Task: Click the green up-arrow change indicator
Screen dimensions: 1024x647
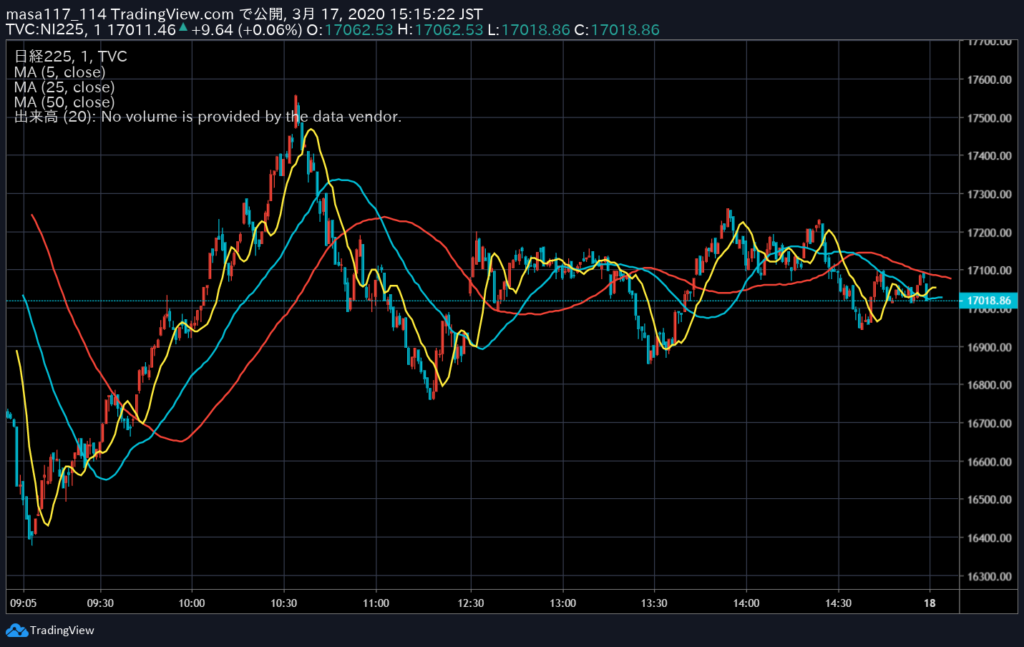Action: pos(183,27)
